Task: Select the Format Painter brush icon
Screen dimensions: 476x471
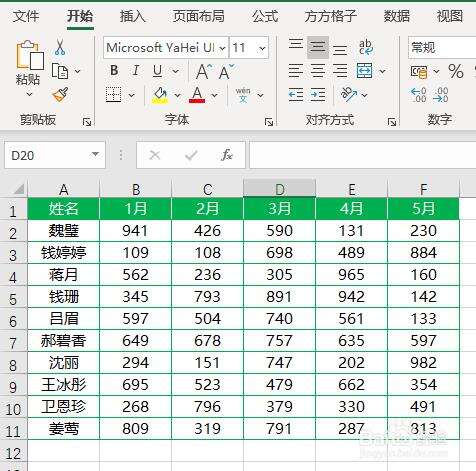Action: click(x=61, y=95)
